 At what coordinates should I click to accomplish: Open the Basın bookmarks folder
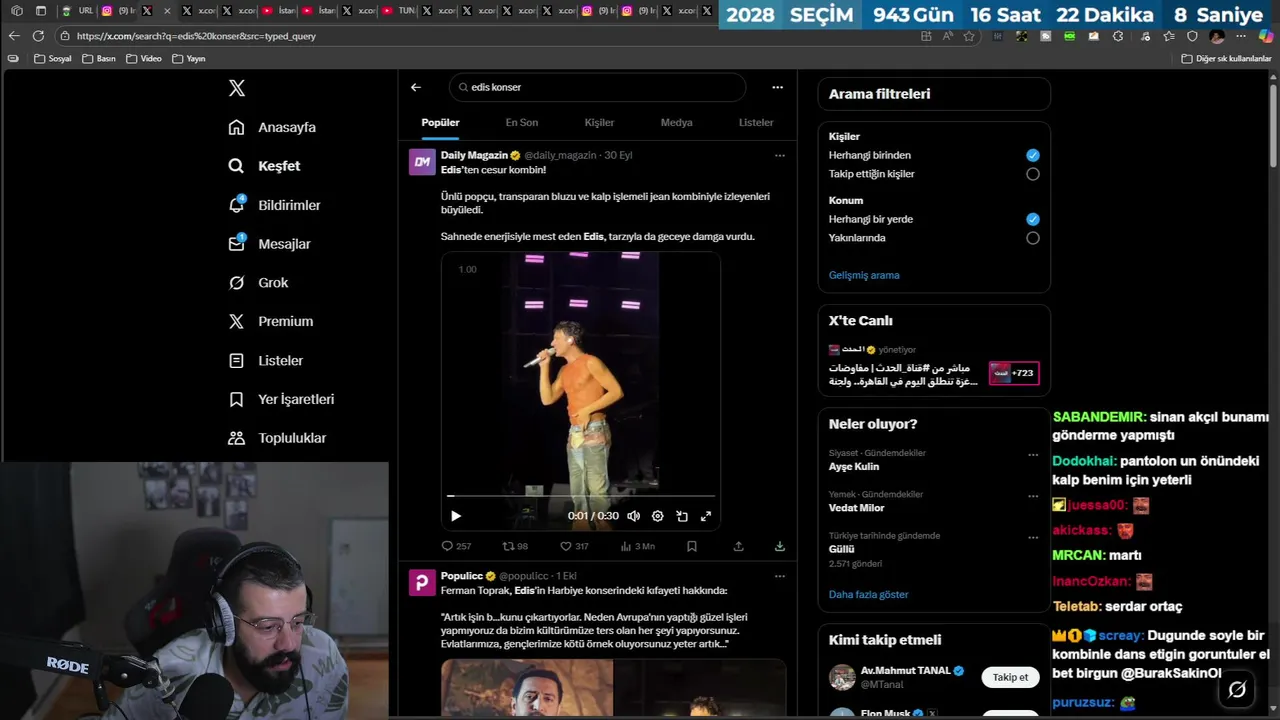(x=99, y=59)
